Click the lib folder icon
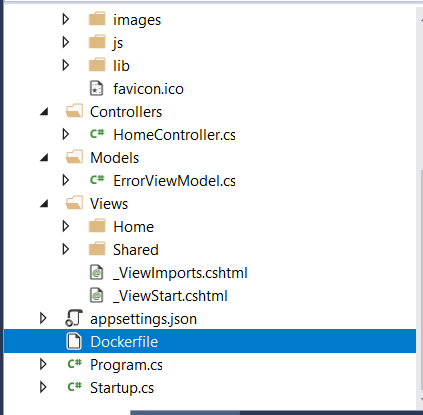 point(97,65)
